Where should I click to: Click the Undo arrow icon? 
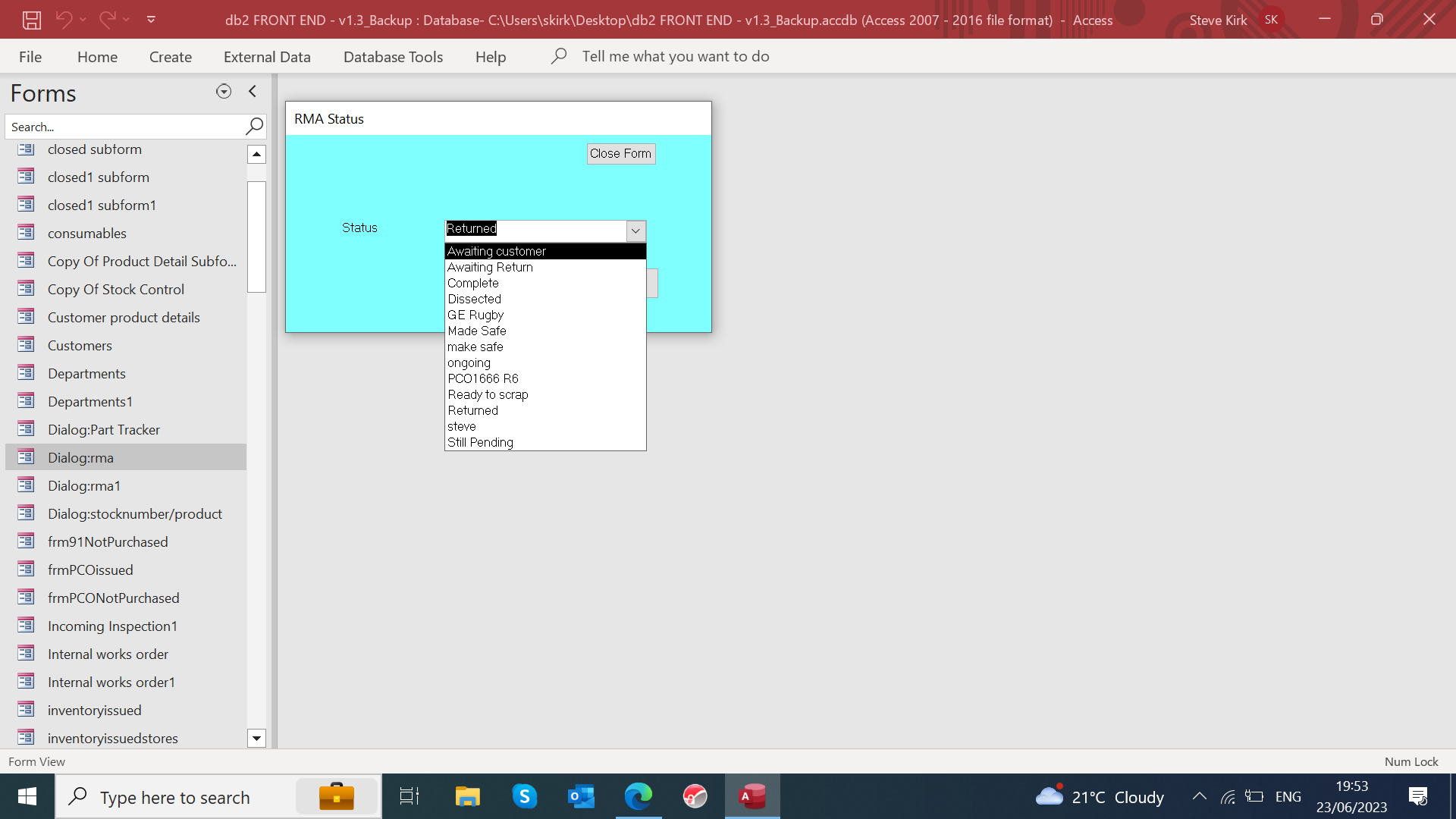[64, 20]
